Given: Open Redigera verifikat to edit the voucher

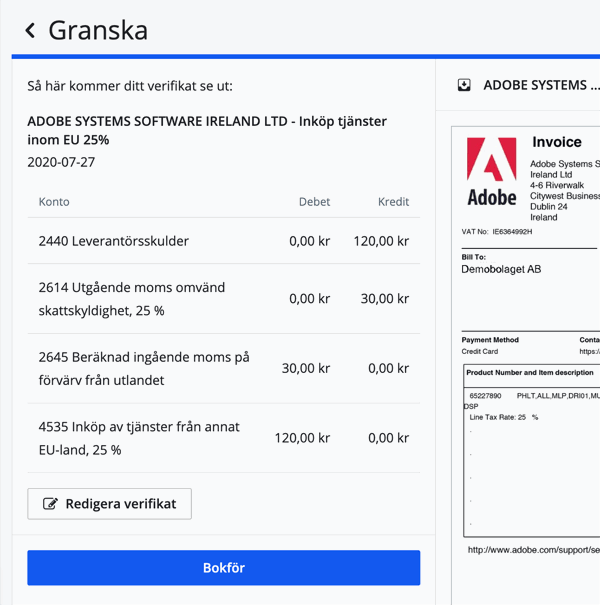Looking at the screenshot, I should coord(109,504).
